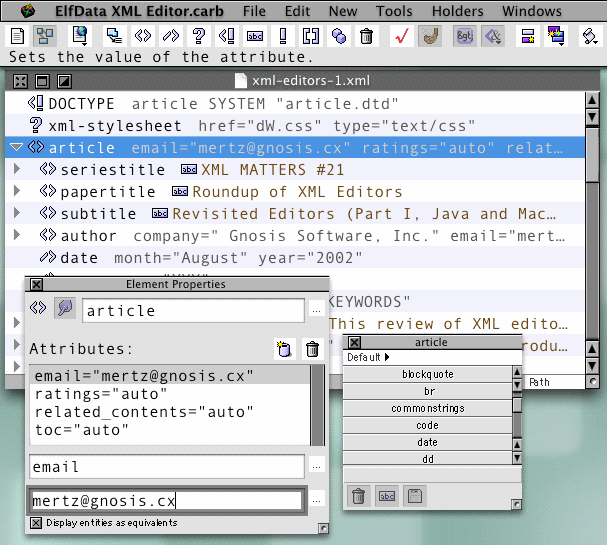Click the ellipsis button beside article name field
Viewport: 607px width, 545px height.
(316, 310)
